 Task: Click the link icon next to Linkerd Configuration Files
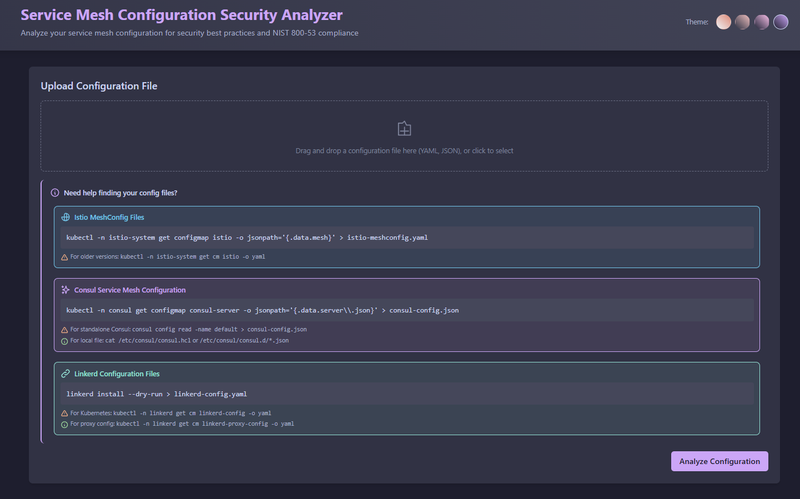(x=65, y=374)
